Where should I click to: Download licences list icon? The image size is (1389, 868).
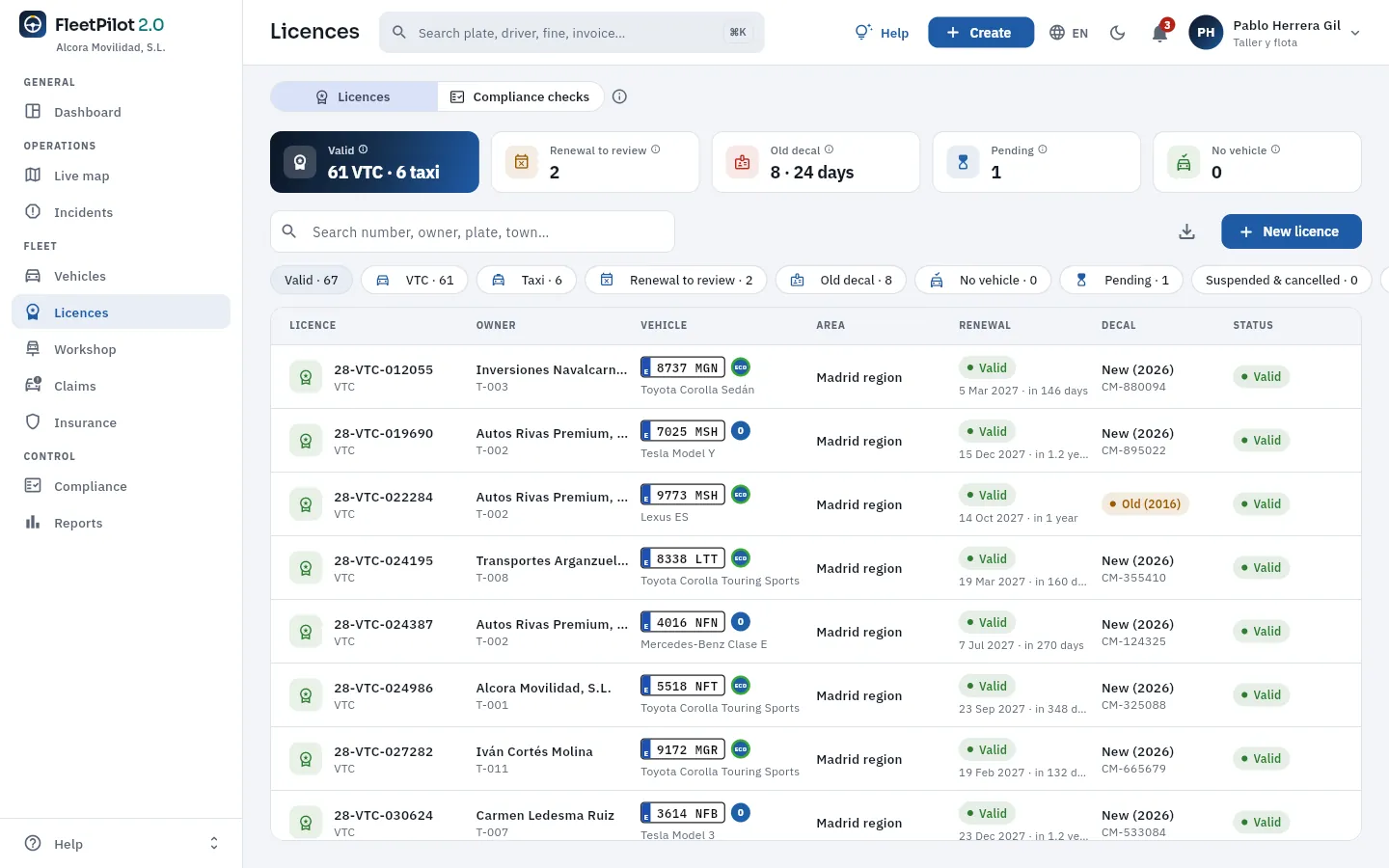[x=1187, y=231]
